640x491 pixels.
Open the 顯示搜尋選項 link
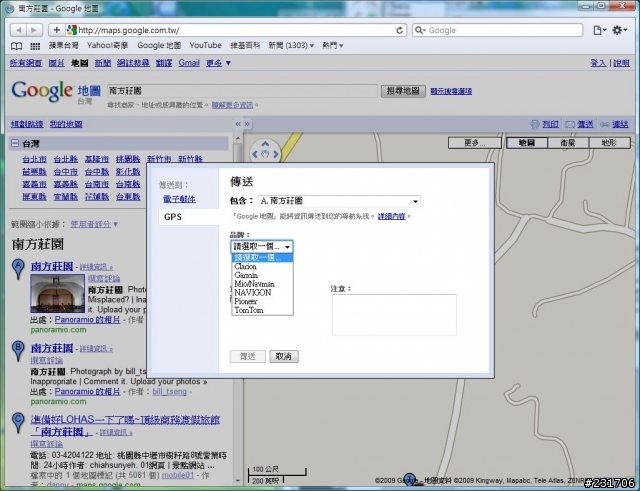pyautogui.click(x=451, y=91)
